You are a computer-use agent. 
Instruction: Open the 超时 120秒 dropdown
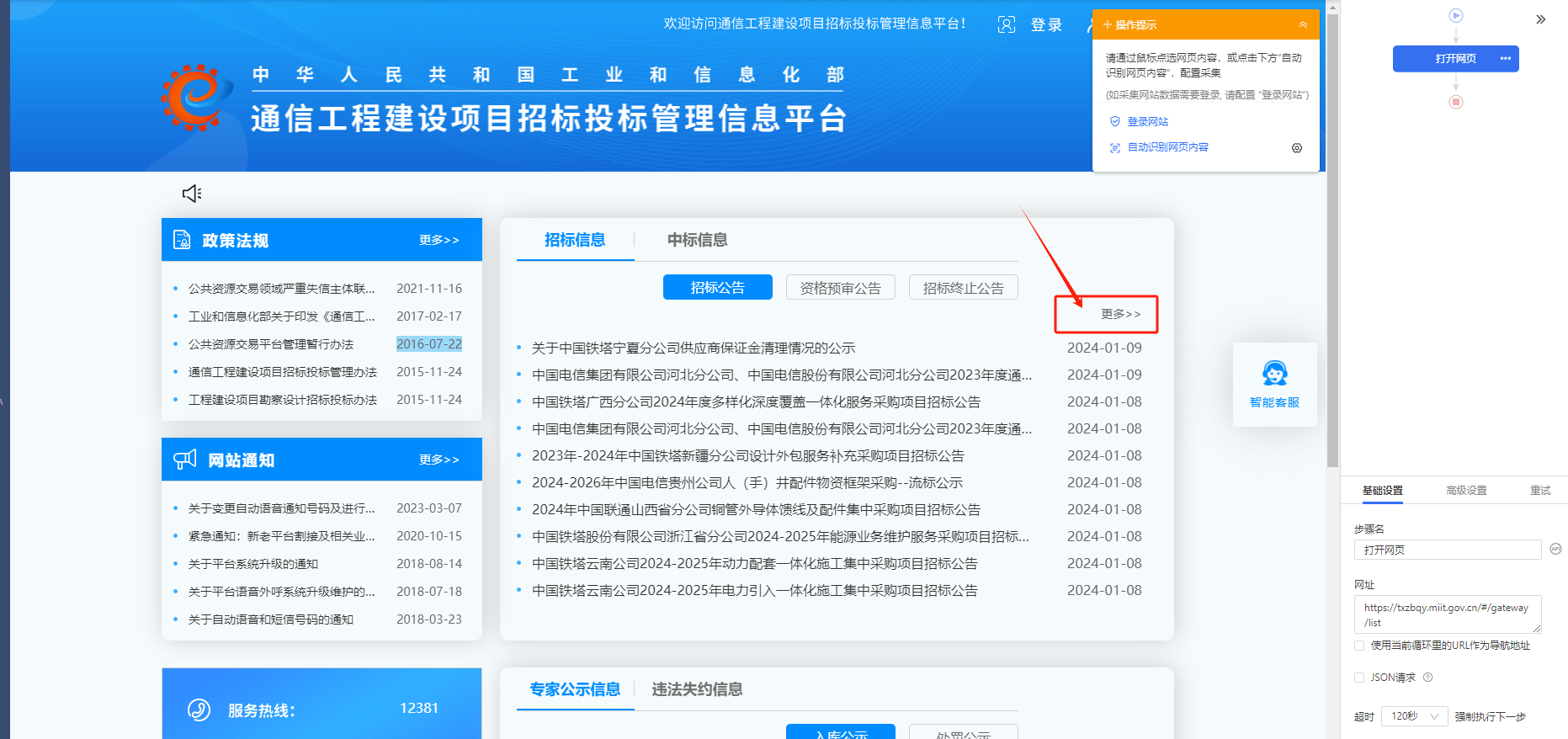[x=1414, y=716]
